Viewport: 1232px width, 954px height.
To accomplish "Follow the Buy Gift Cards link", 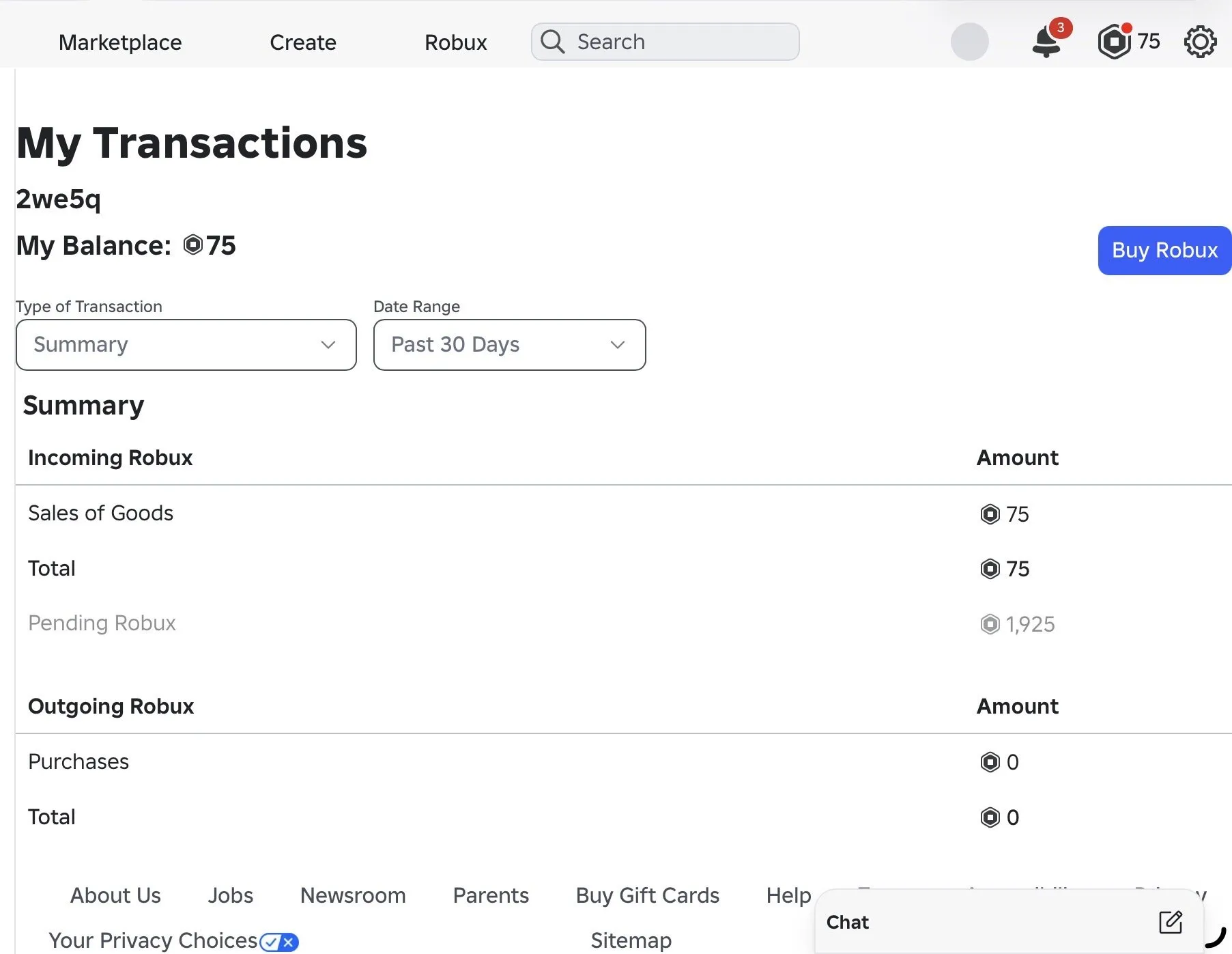I will point(648,895).
